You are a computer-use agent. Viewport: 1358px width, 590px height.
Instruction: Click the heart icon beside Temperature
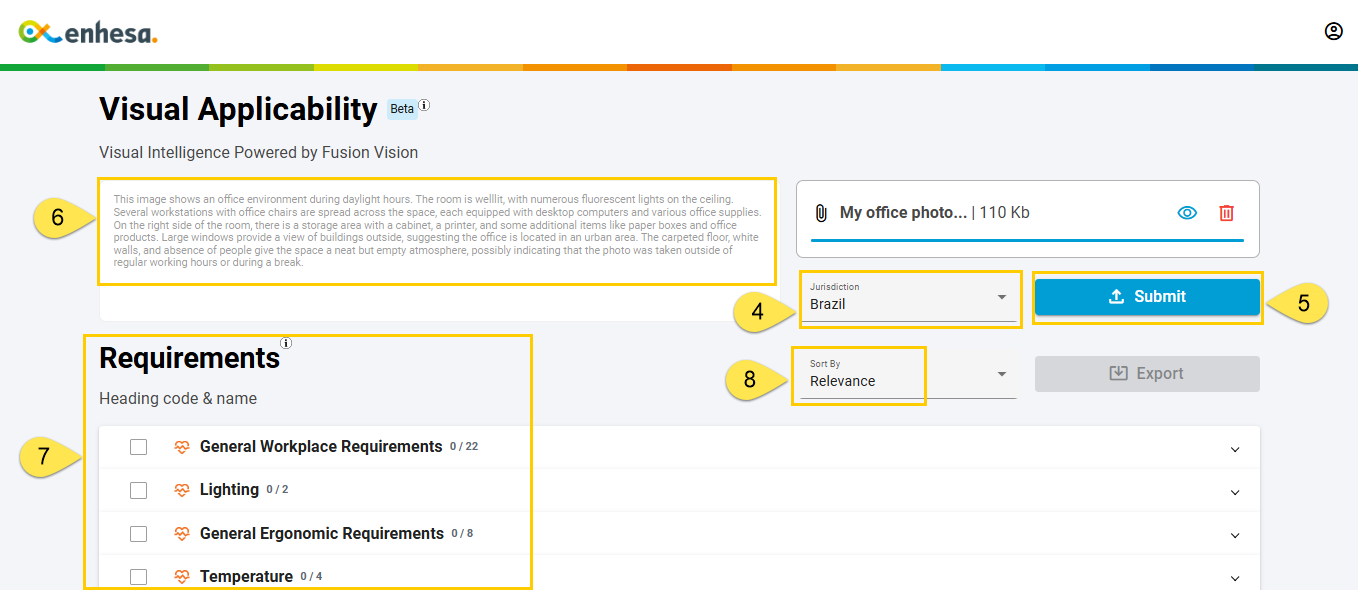click(182, 577)
